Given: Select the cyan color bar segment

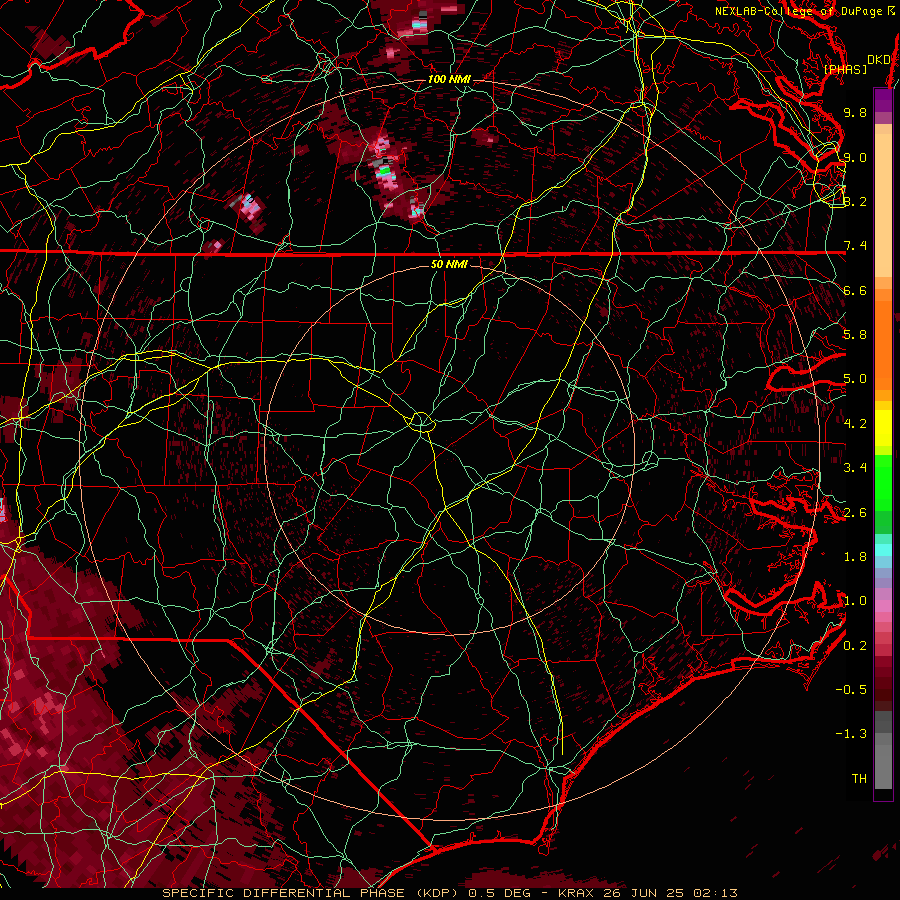Looking at the screenshot, I should pos(883,550).
